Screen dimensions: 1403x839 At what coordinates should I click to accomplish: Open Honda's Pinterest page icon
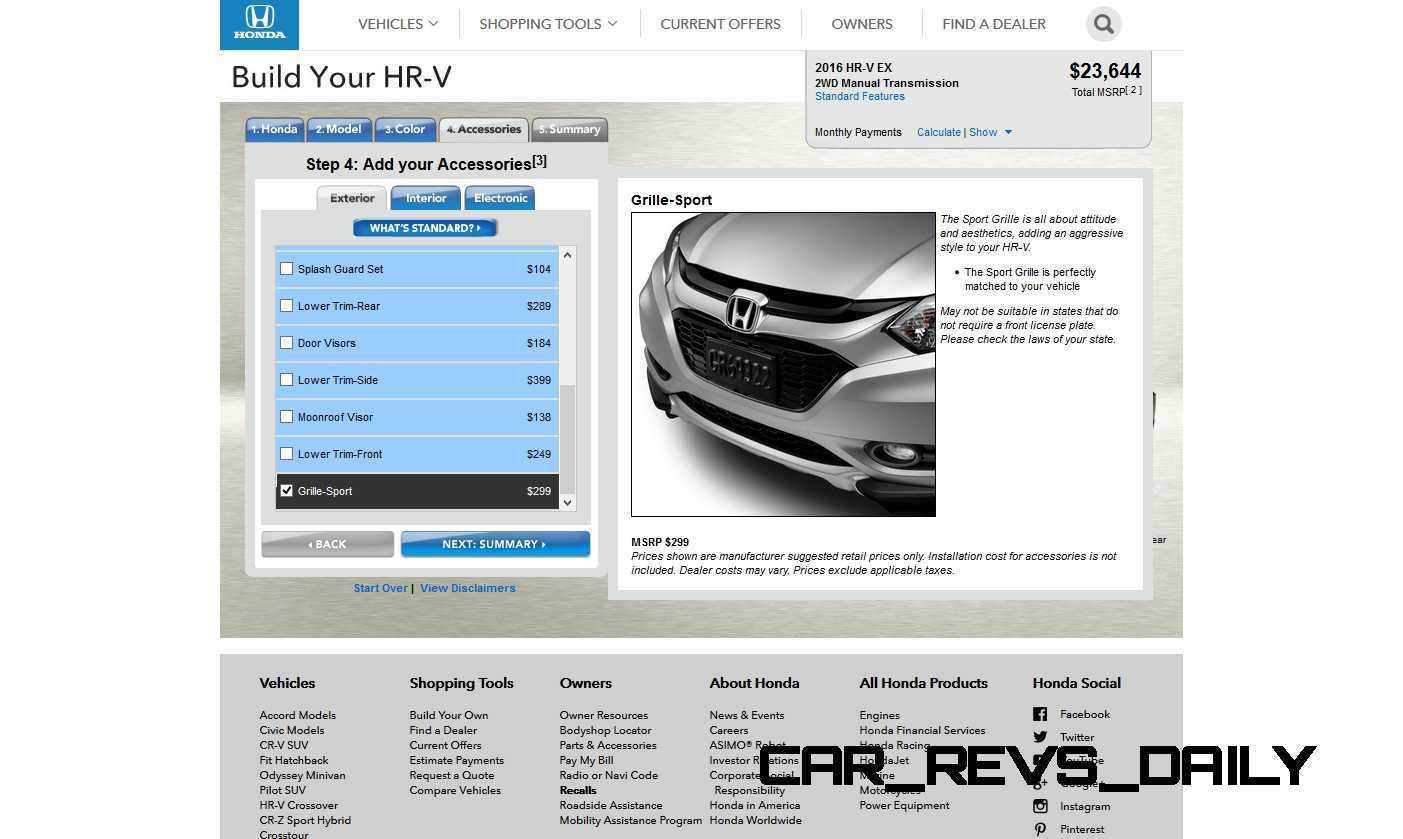pyautogui.click(x=1040, y=829)
